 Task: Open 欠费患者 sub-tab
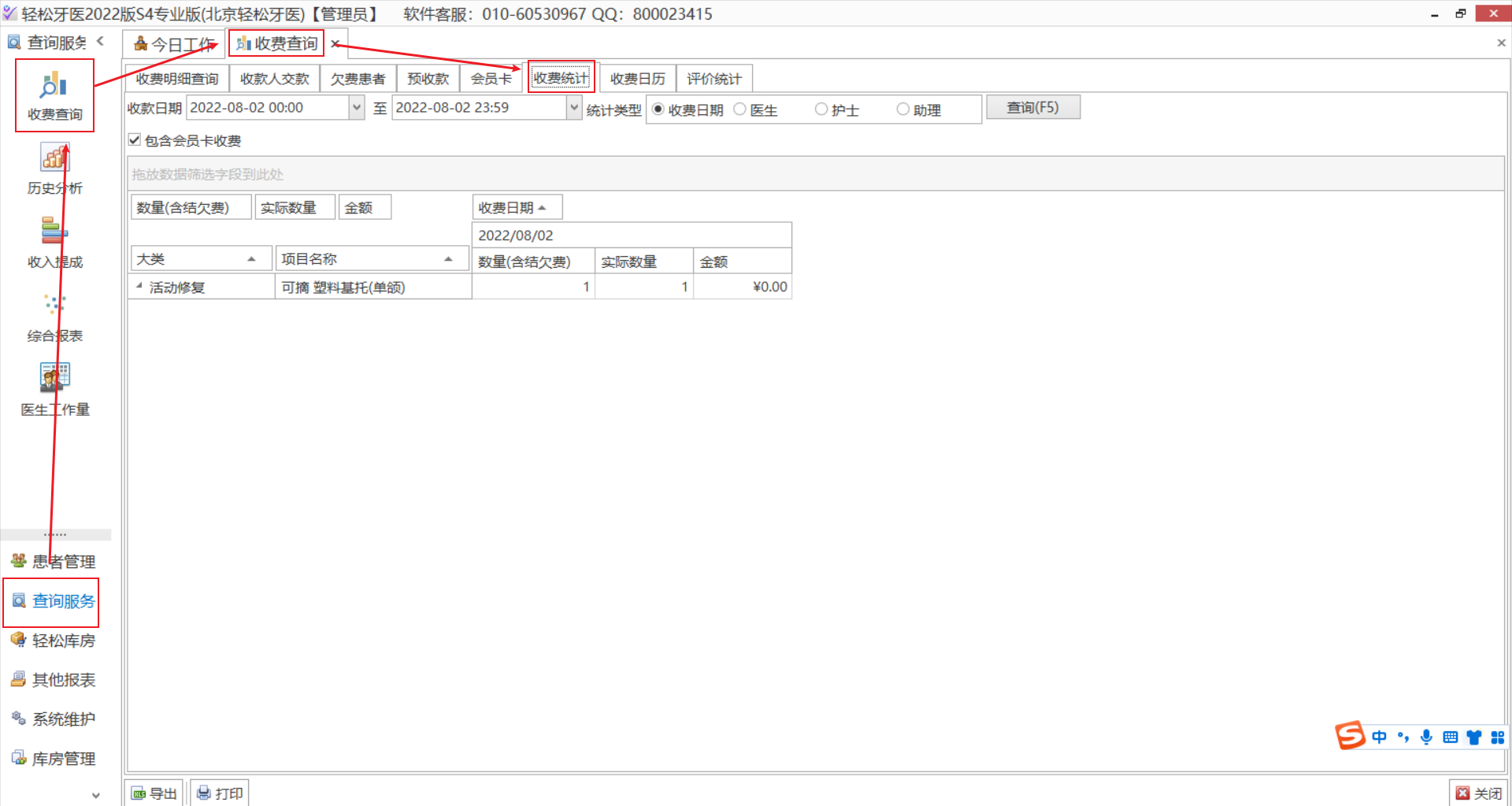pos(358,79)
